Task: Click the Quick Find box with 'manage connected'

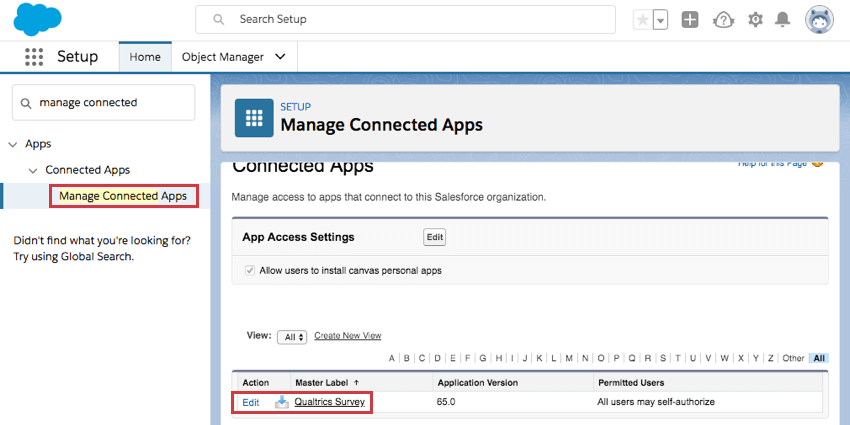Action: click(x=104, y=102)
